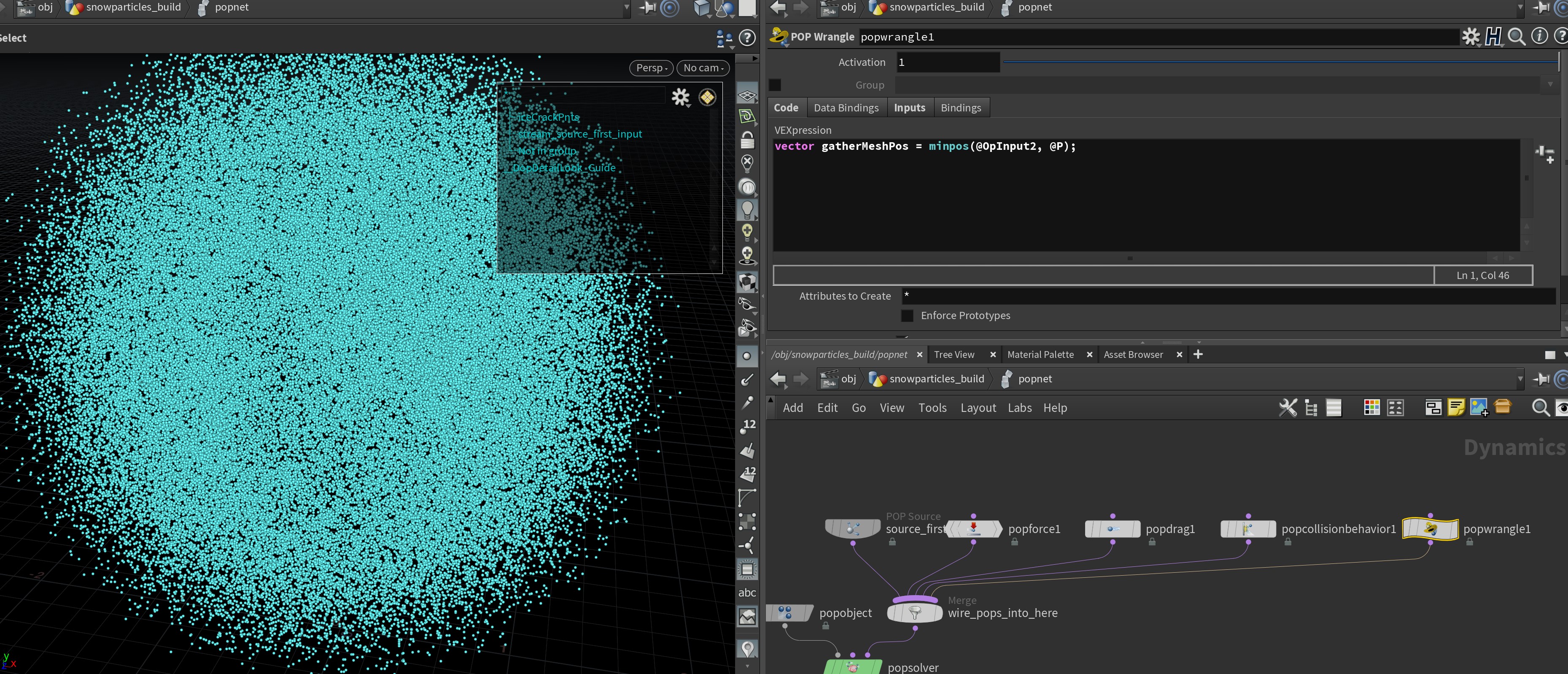Click the color palette icon in network toolbar

tap(1371, 407)
